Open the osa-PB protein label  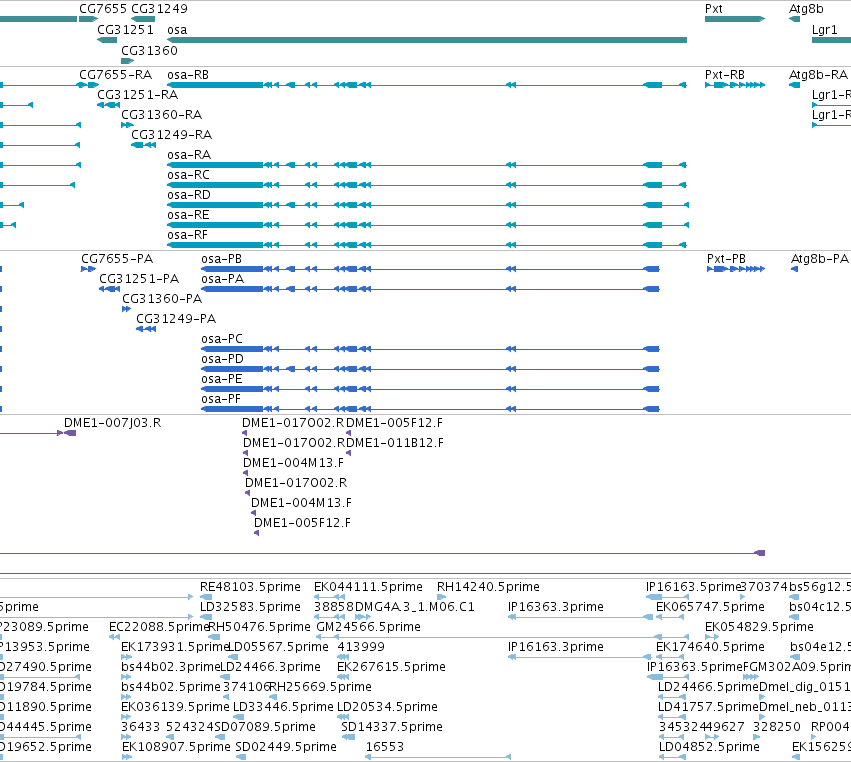point(221,259)
